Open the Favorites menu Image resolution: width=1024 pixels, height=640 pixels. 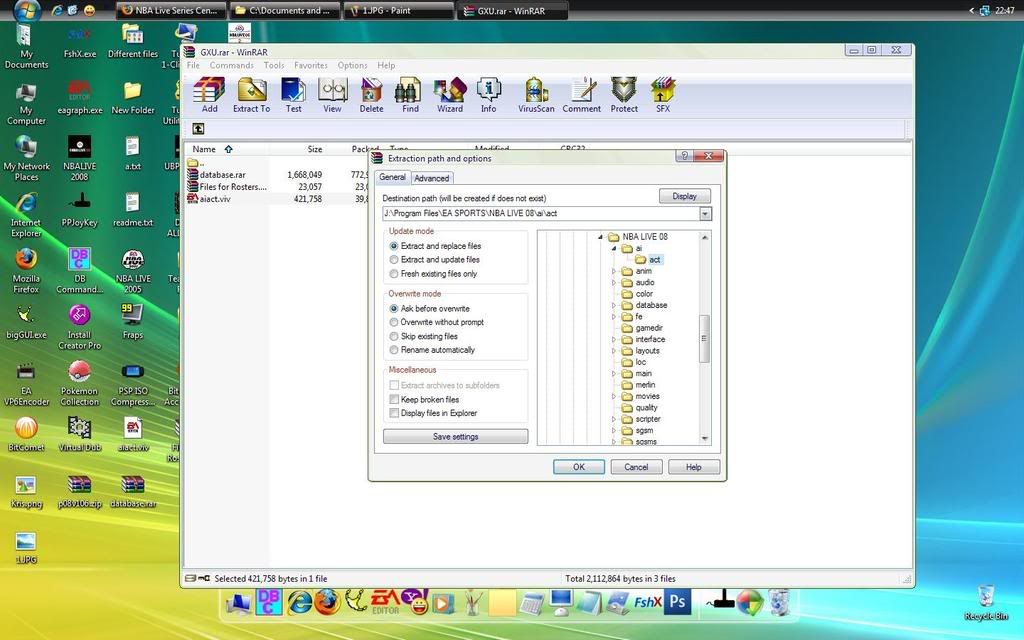pyautogui.click(x=311, y=65)
